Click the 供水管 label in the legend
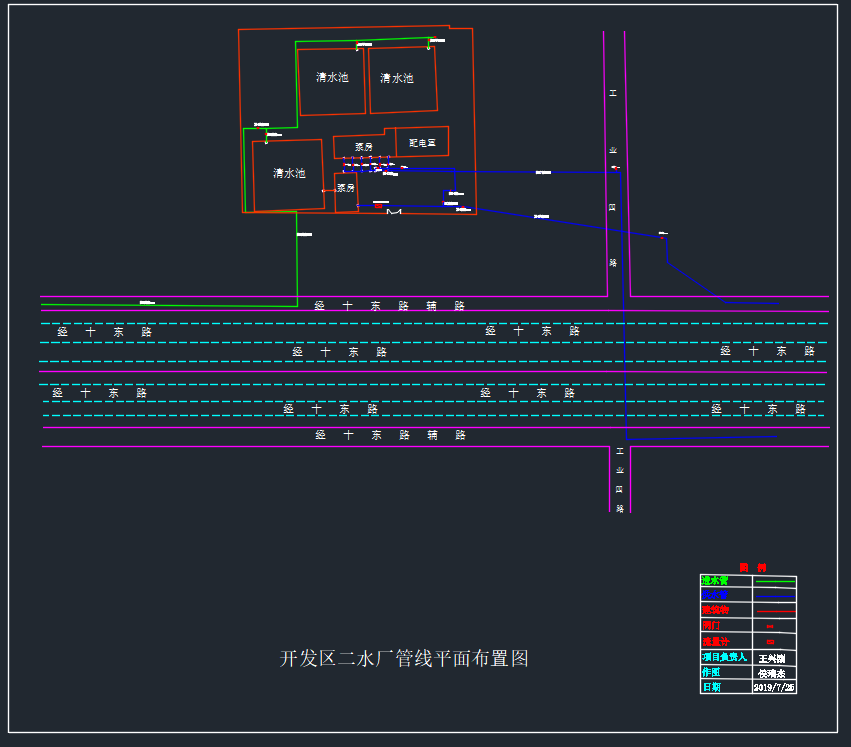The width and height of the screenshot is (851, 747). coord(714,595)
